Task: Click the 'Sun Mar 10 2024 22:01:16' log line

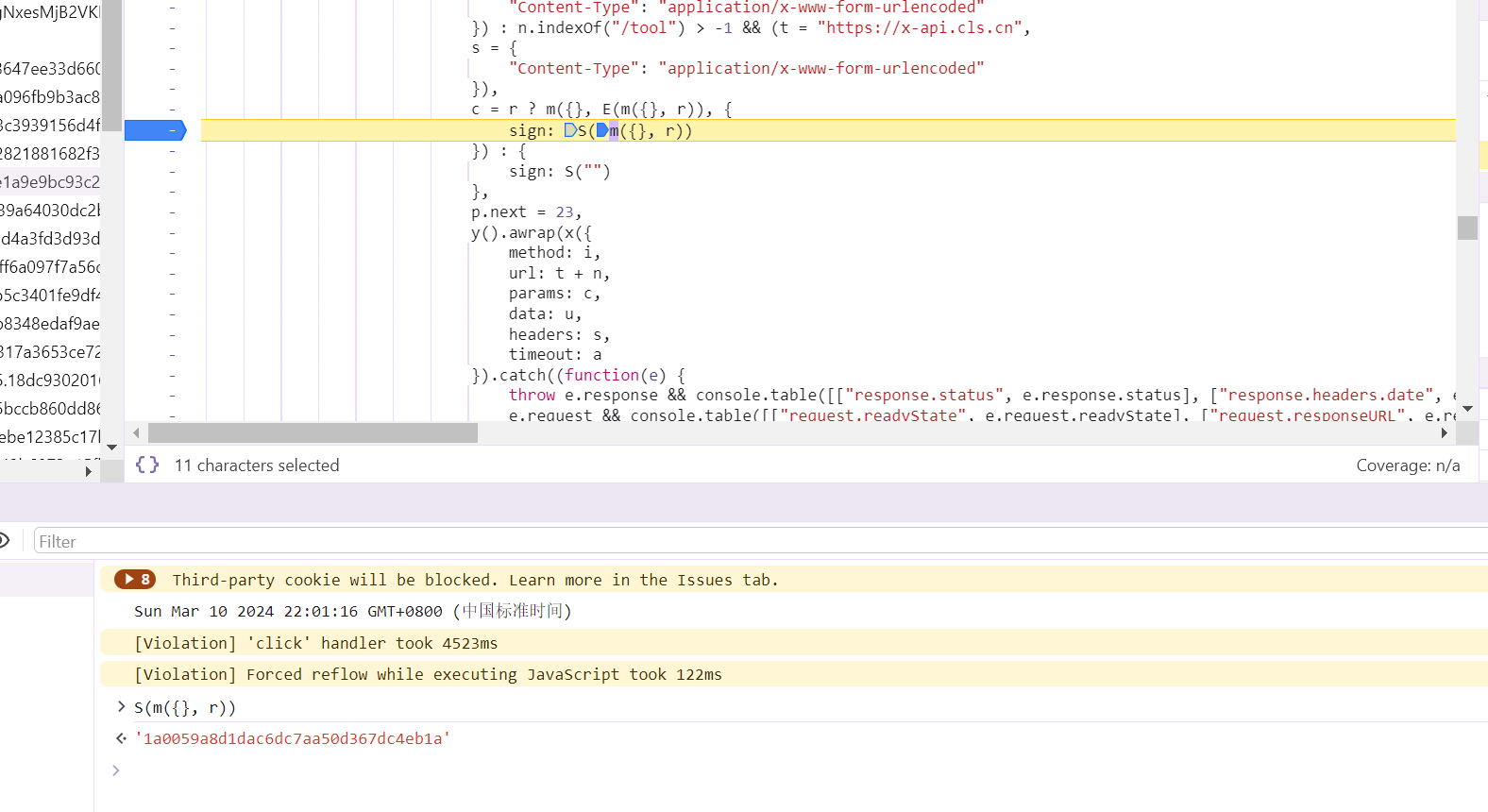Action: click(353, 611)
